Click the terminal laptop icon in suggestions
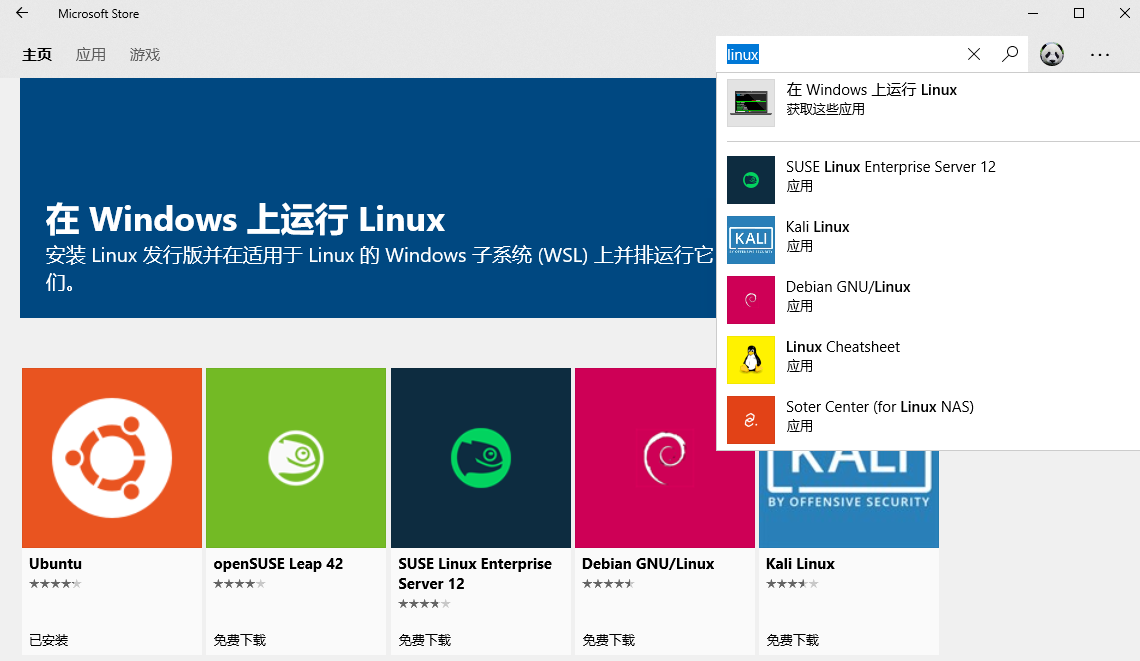 [x=751, y=103]
